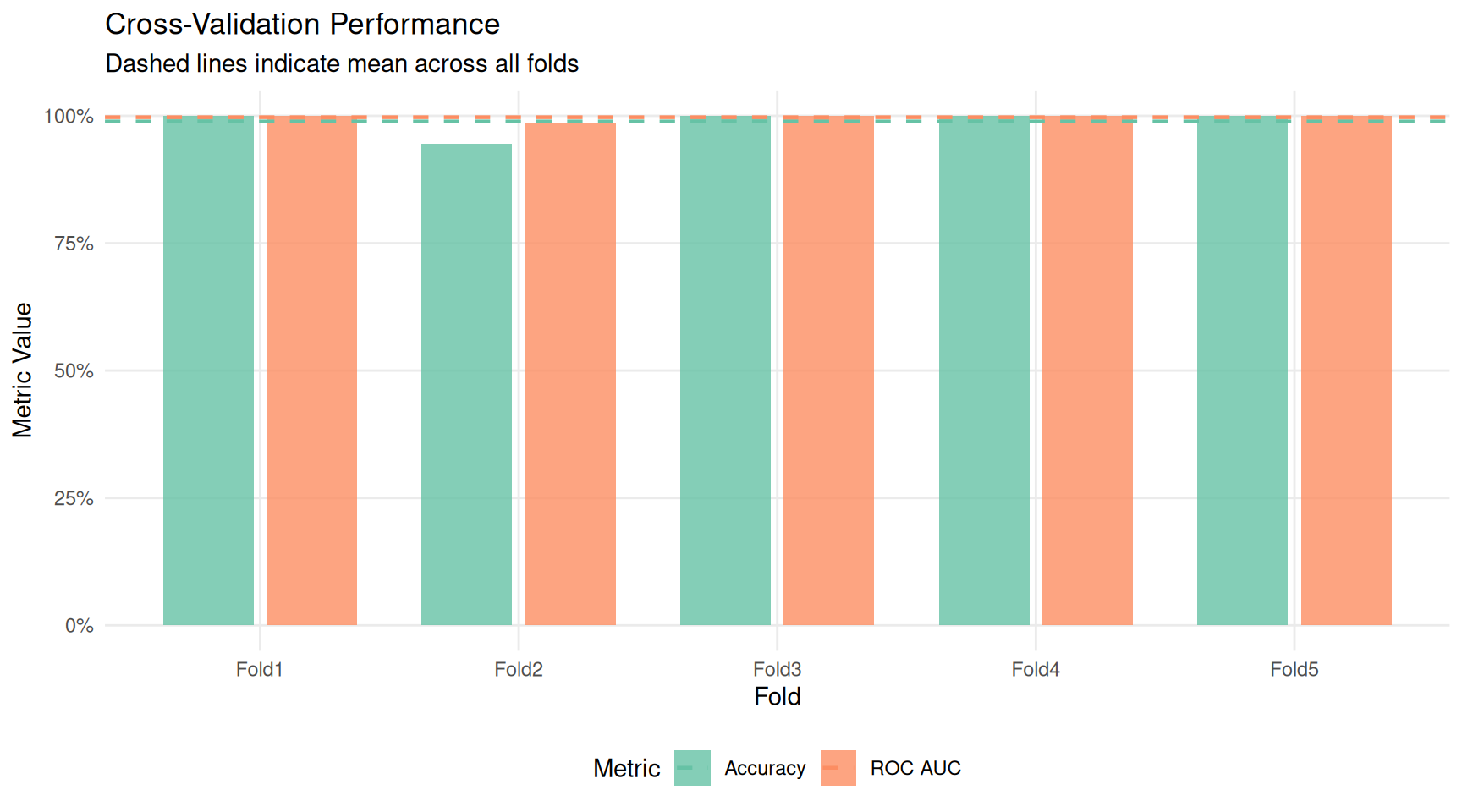1462x812 pixels.
Task: Click the Metric Value y-axis title
Action: 22,370
